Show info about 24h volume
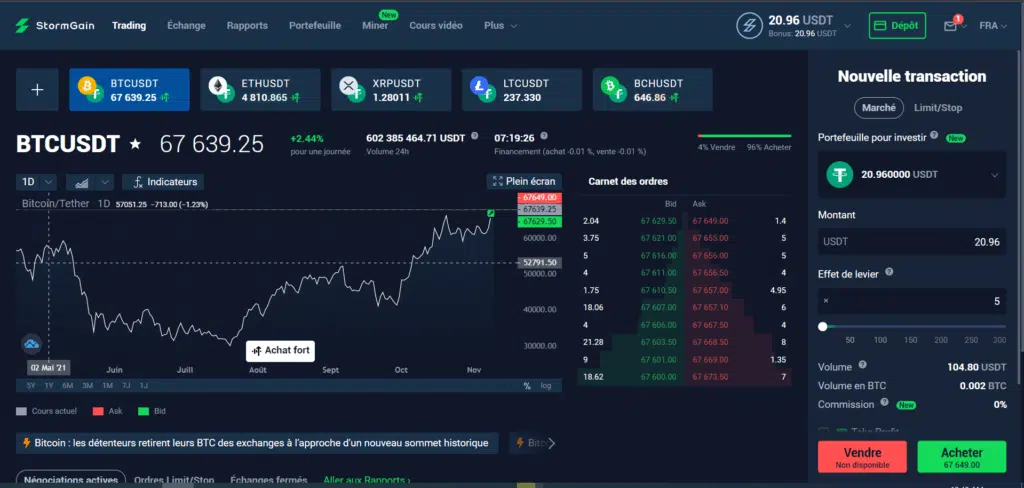This screenshot has height=488, width=1024. point(475,137)
